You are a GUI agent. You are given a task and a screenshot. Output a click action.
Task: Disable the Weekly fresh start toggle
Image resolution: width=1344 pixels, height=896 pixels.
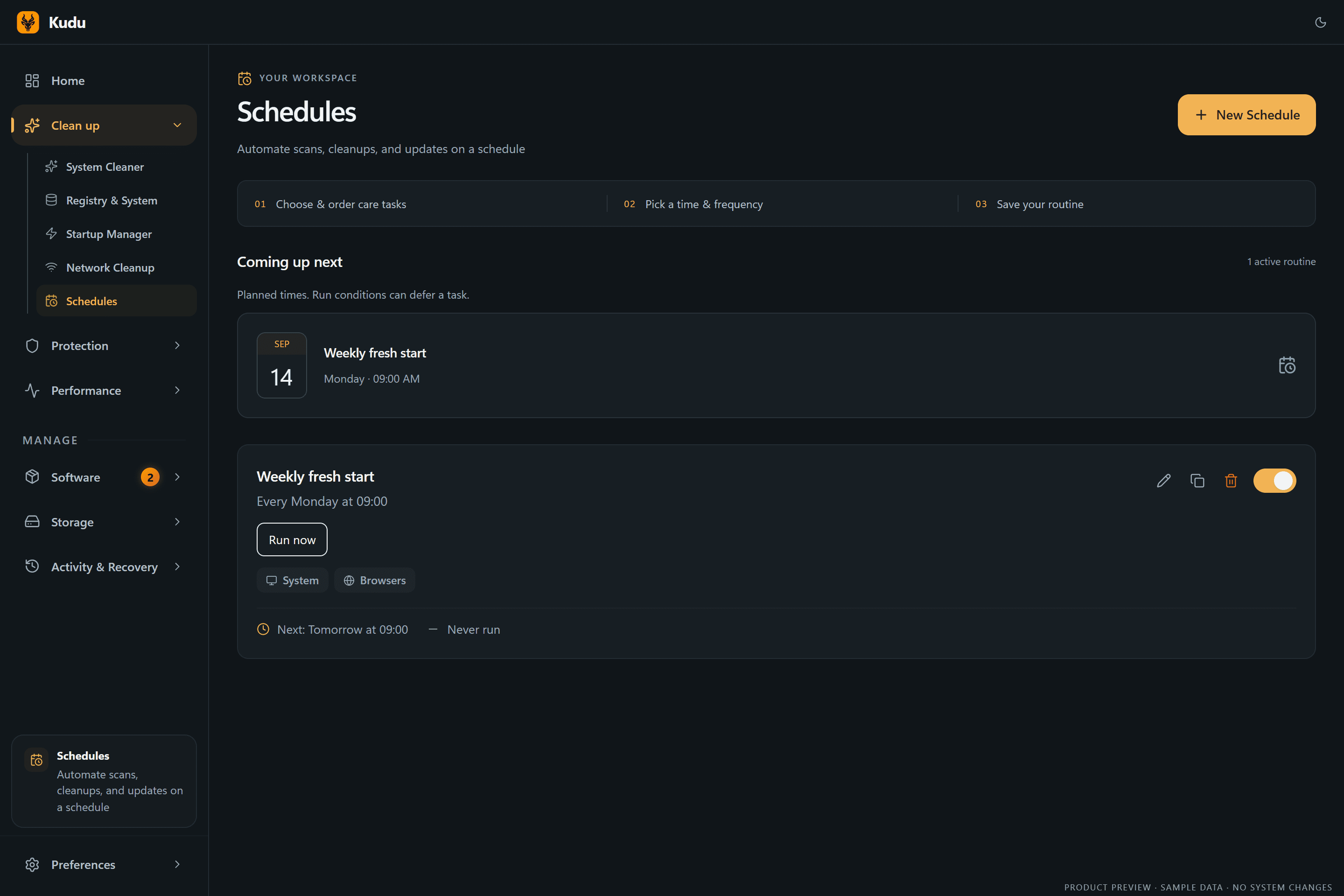point(1274,481)
